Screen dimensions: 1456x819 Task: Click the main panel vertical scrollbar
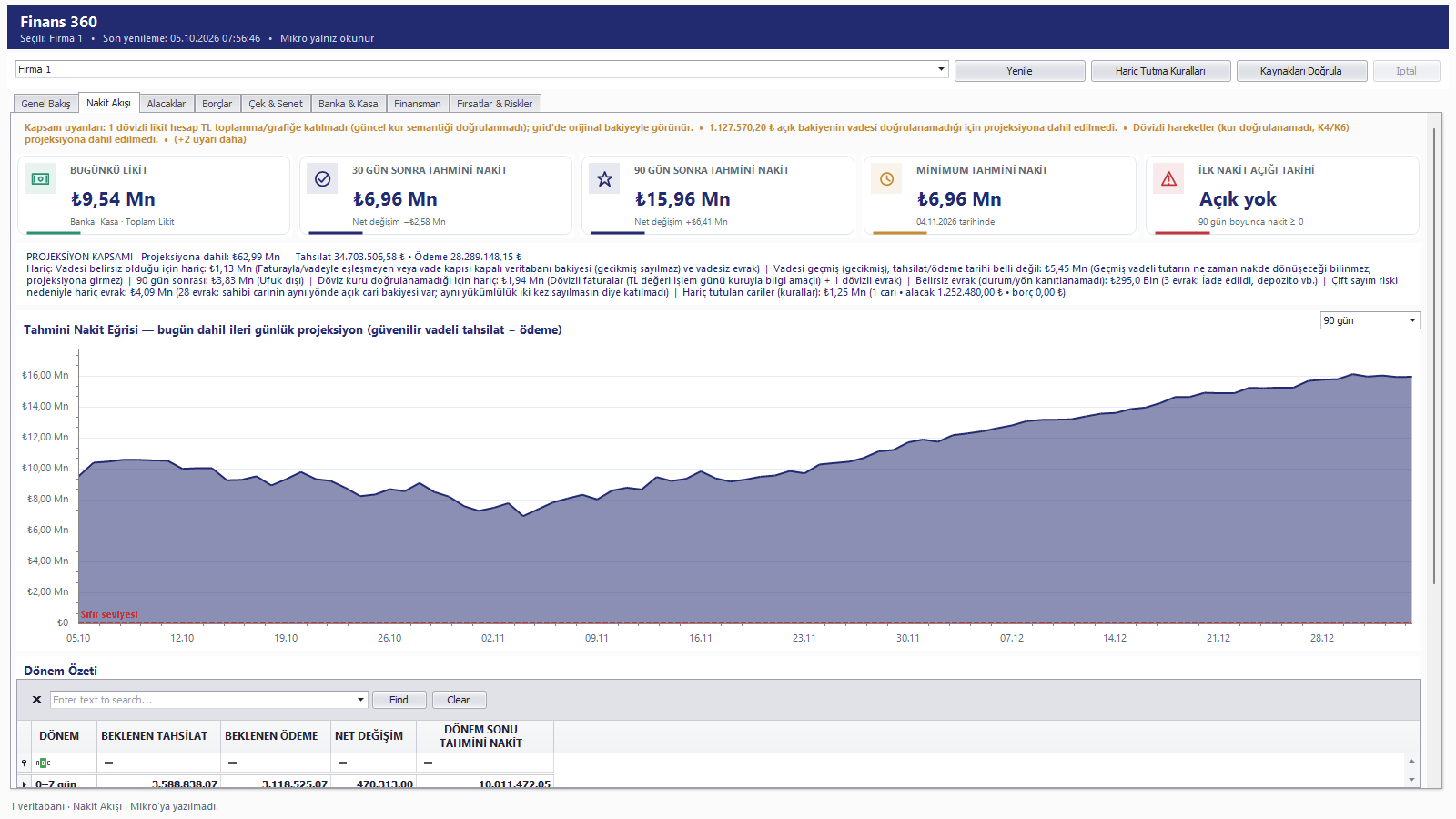[1434, 355]
